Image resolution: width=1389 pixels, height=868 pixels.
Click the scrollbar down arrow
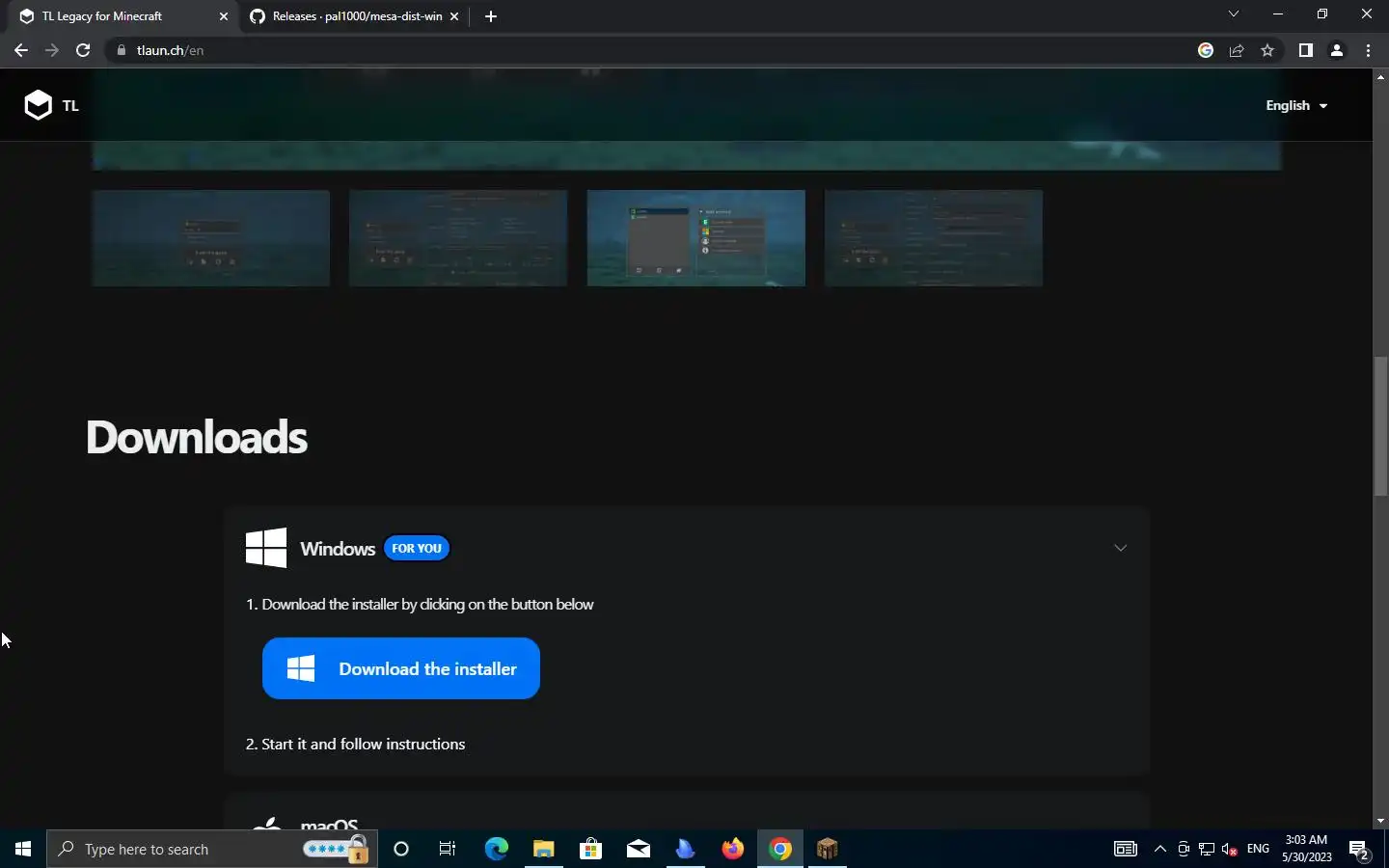[1380, 821]
